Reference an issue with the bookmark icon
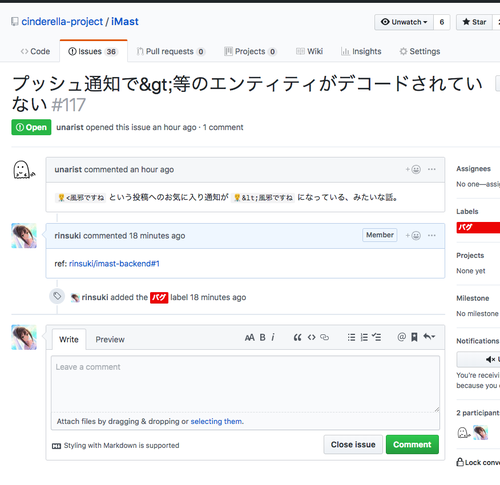 (x=414, y=337)
